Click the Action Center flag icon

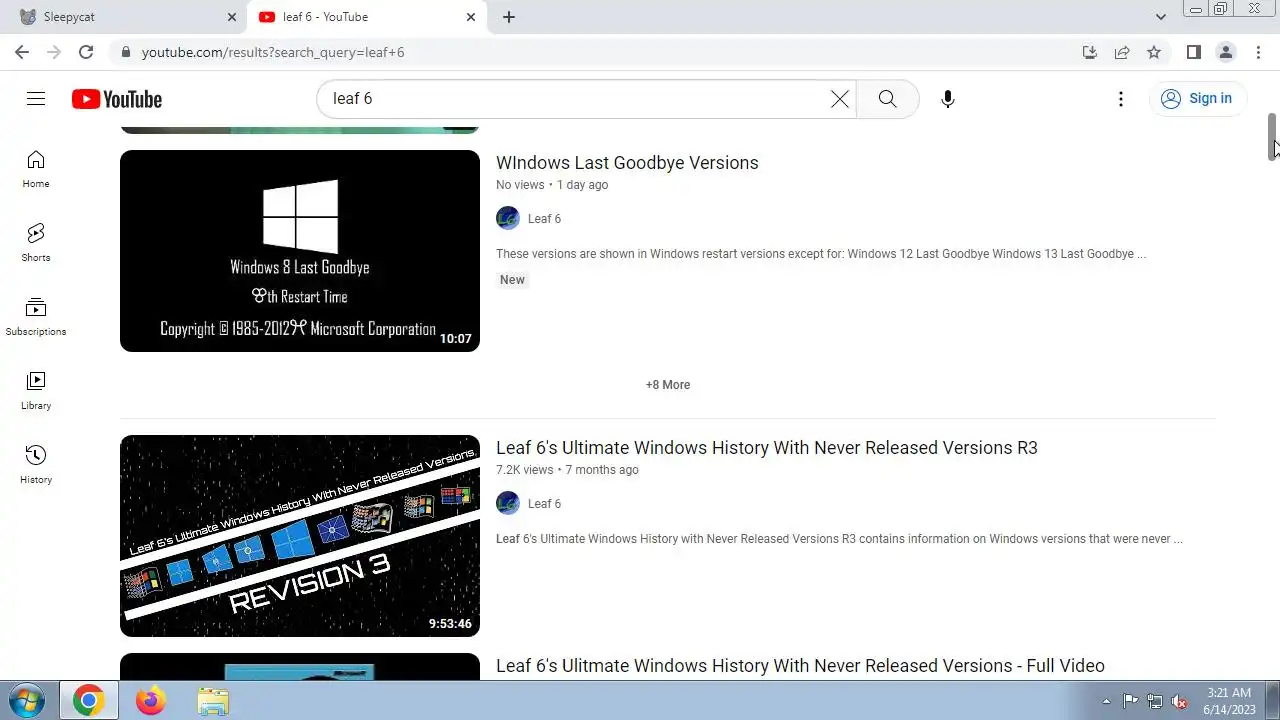point(1131,701)
